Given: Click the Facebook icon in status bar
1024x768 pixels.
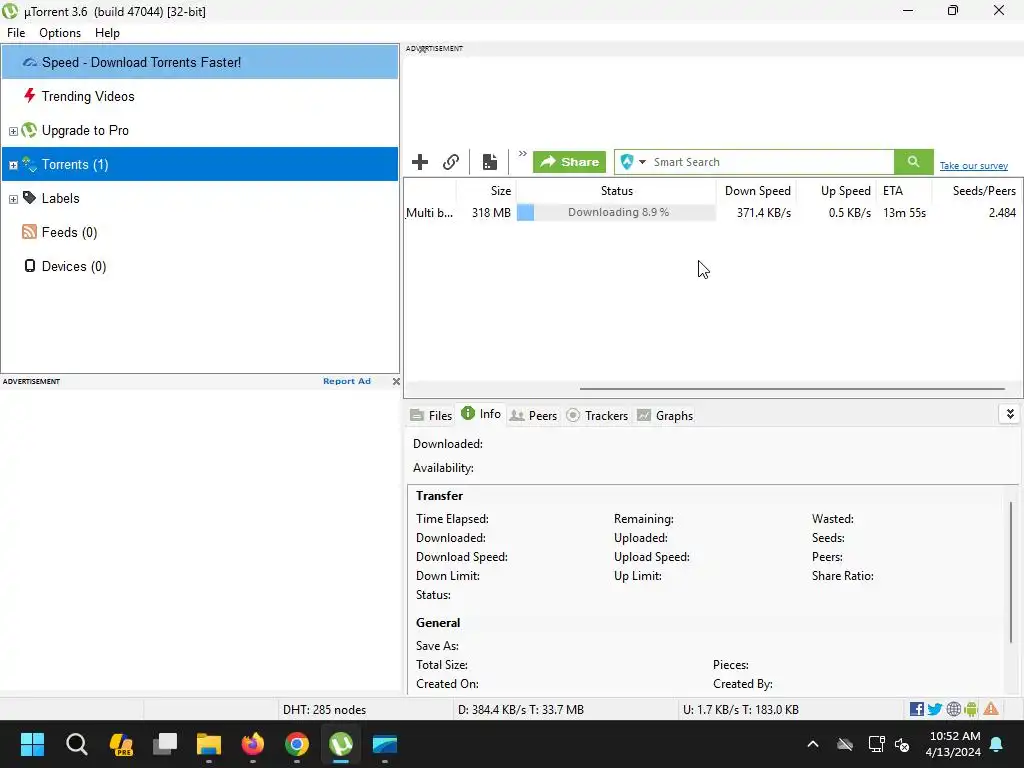Looking at the screenshot, I should tap(917, 709).
